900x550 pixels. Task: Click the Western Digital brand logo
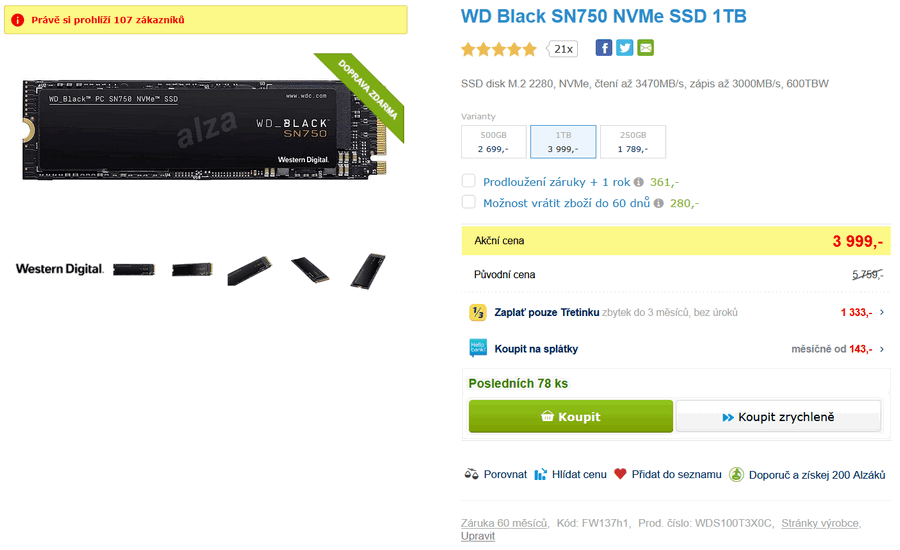[60, 269]
